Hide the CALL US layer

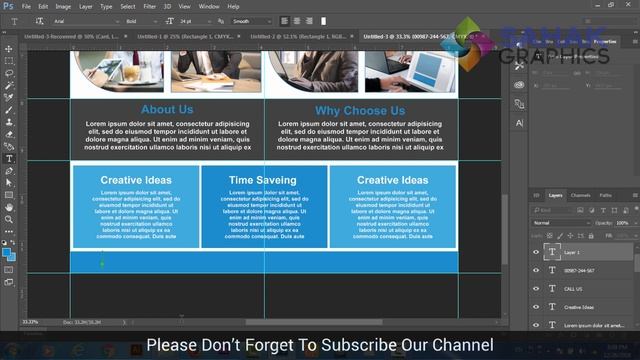536,289
